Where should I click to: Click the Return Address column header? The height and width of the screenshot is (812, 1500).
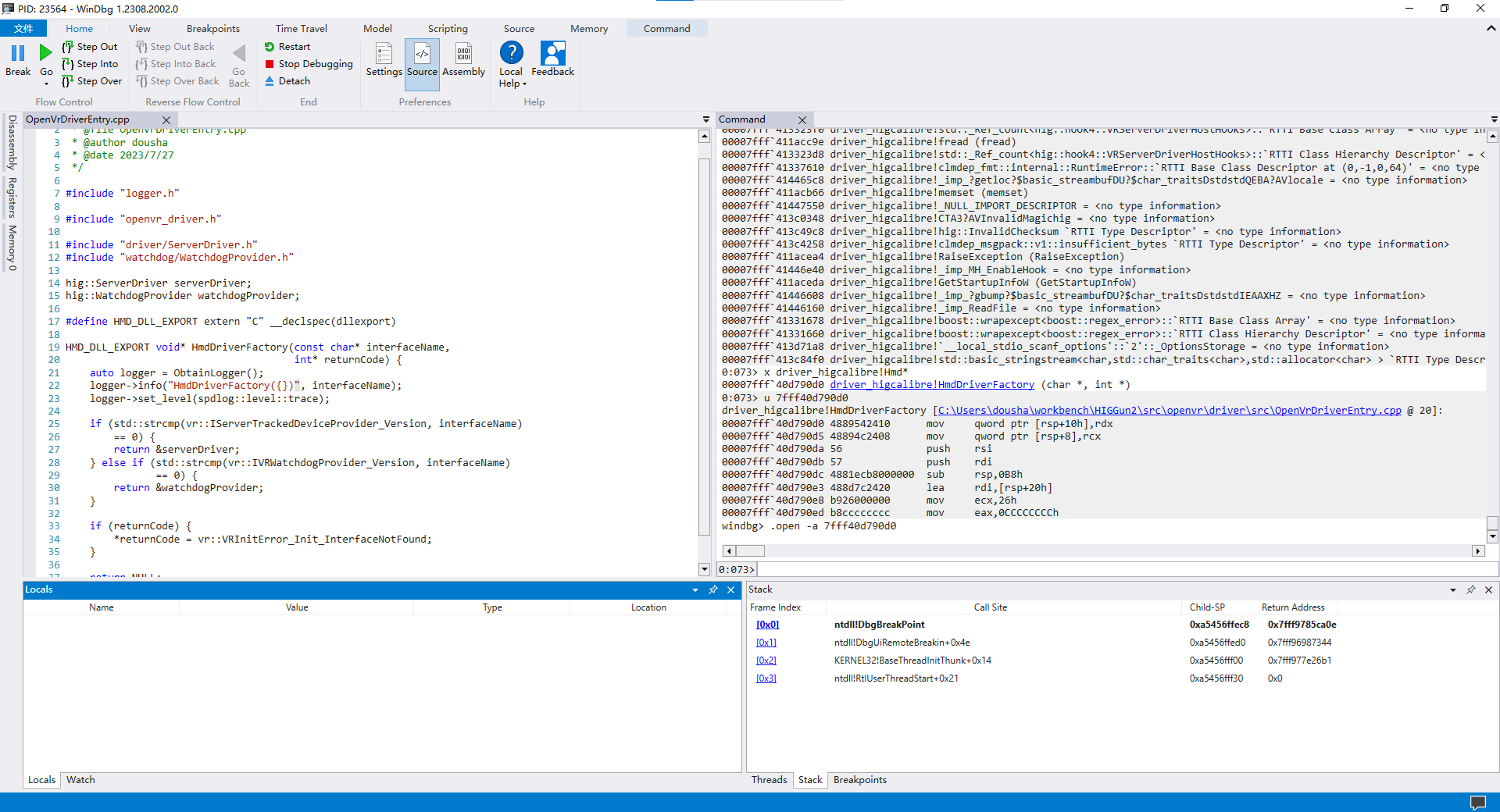pyautogui.click(x=1293, y=607)
